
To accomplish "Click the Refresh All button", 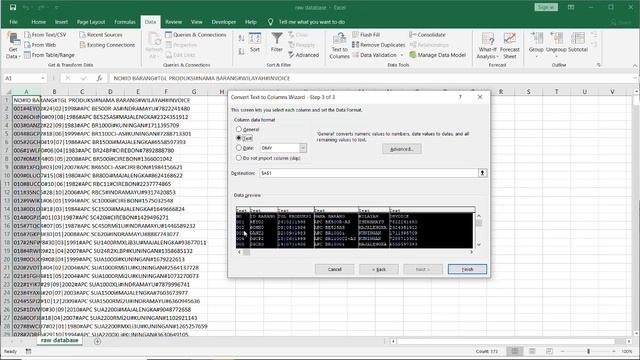I will 154,45.
